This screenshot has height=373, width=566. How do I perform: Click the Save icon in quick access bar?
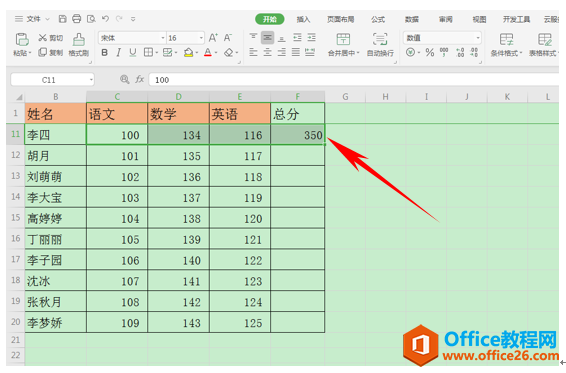[62, 19]
